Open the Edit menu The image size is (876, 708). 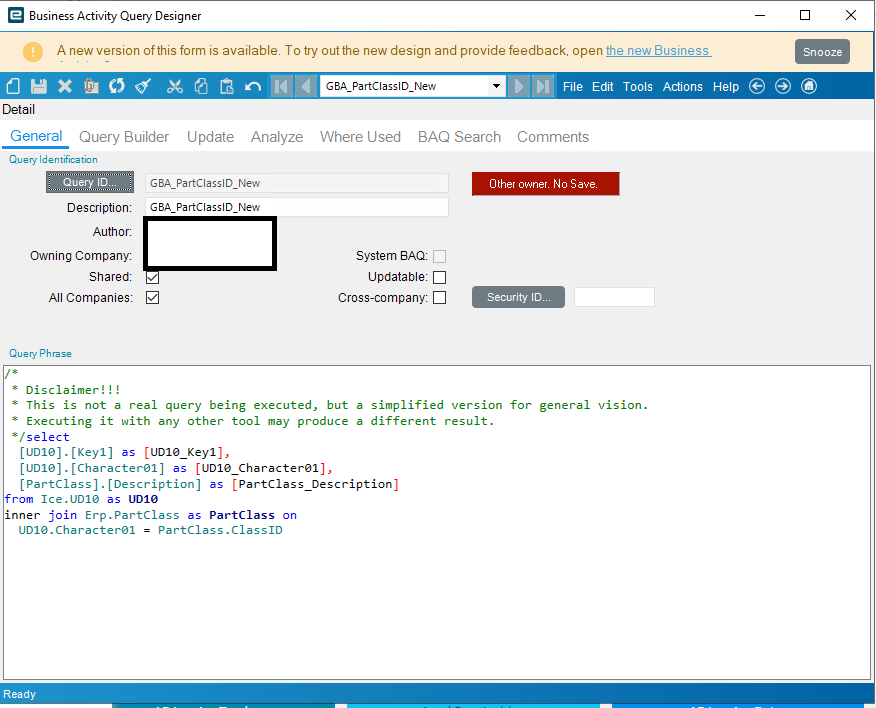tap(603, 87)
